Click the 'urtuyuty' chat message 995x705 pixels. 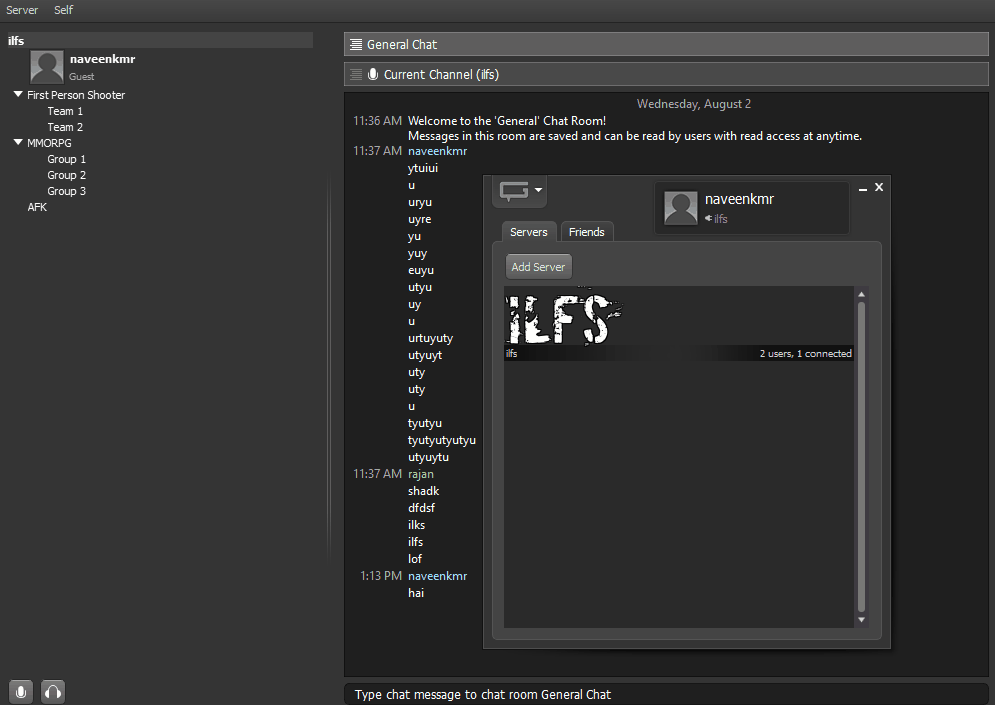430,338
